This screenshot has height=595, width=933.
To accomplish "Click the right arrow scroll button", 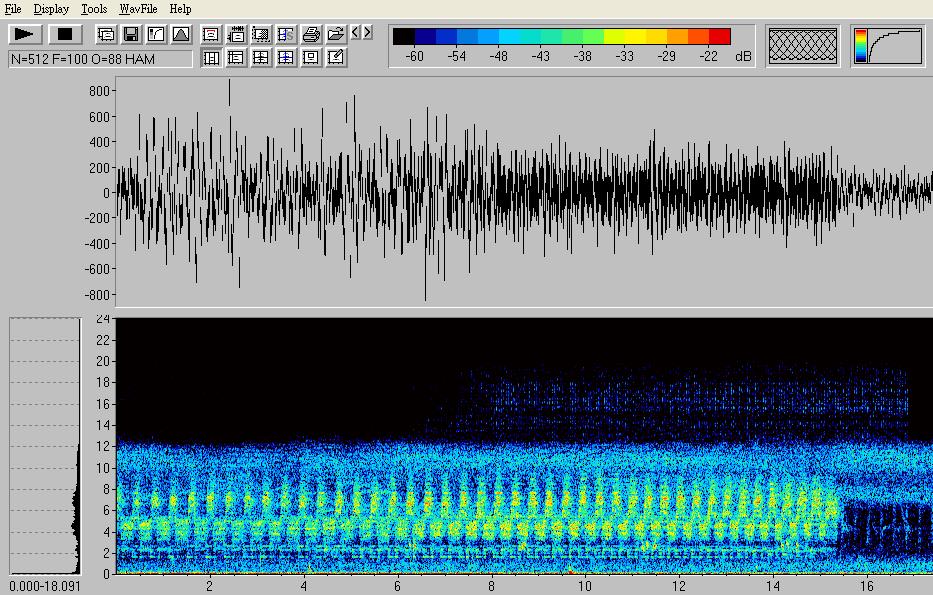I will 367,33.
